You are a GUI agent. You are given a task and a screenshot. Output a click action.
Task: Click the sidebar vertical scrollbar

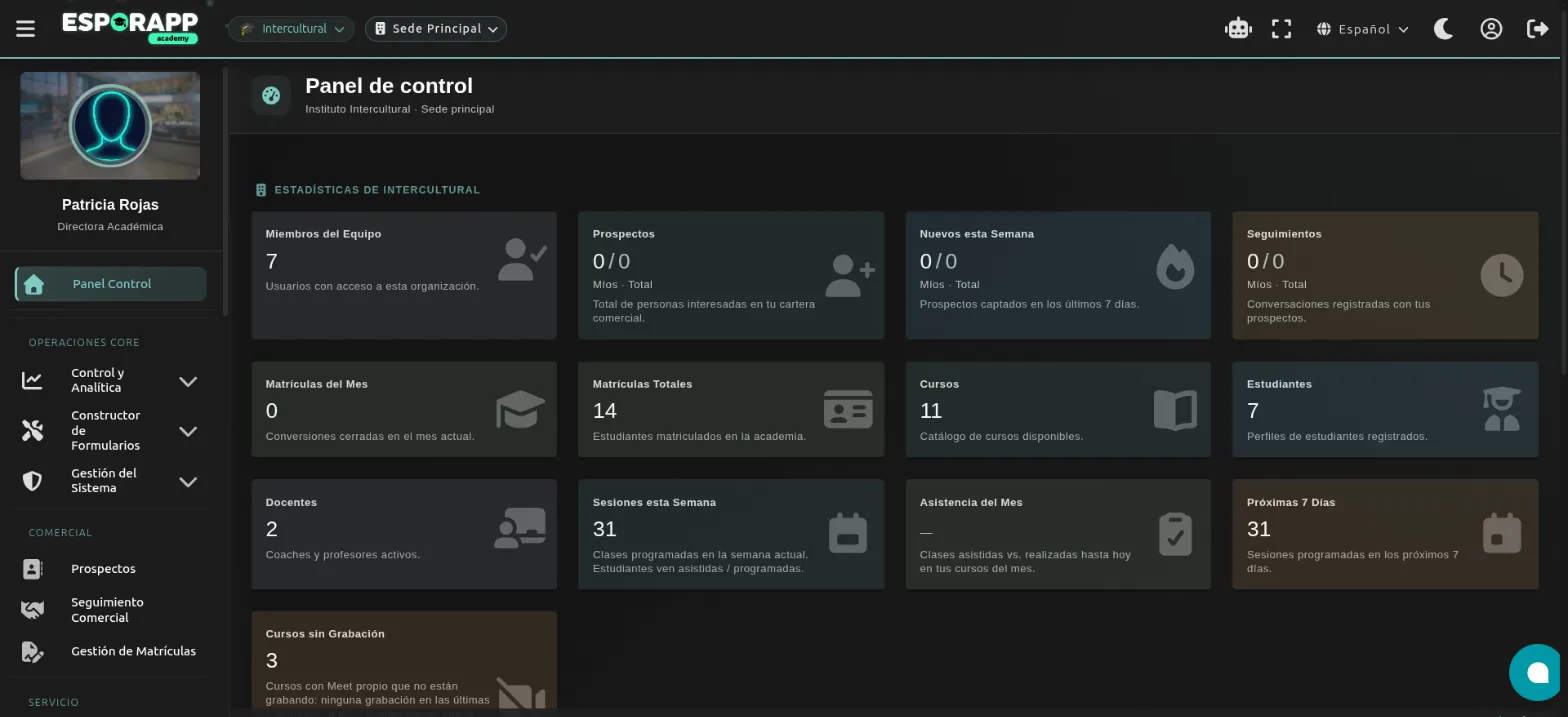click(226, 190)
